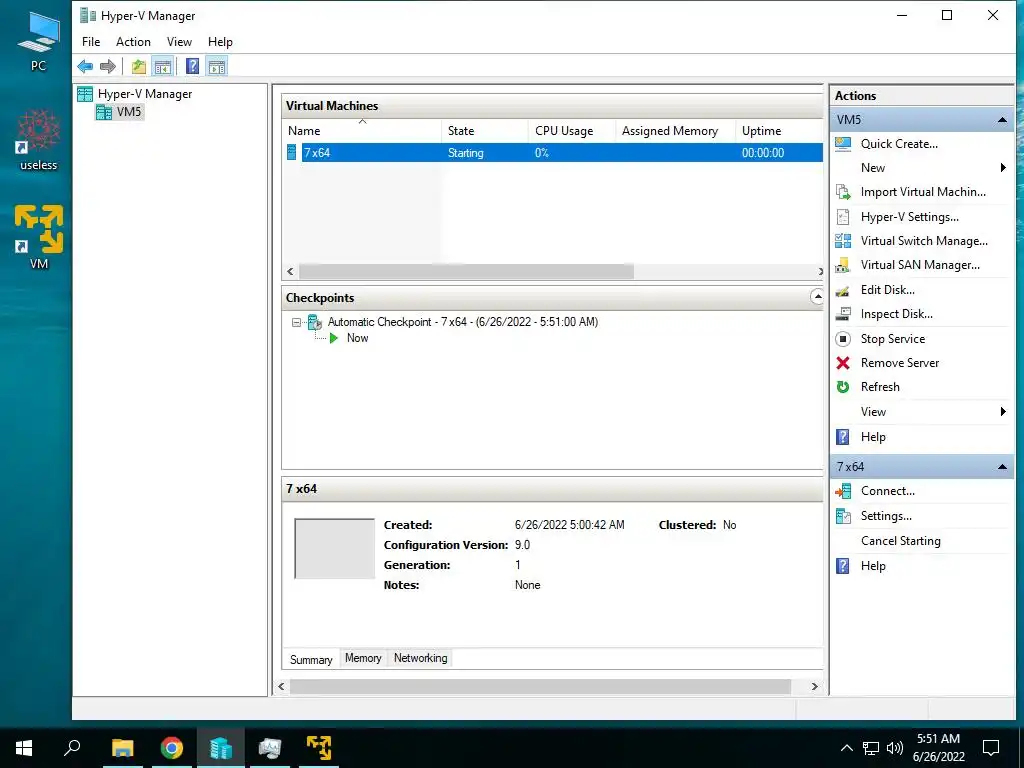Sort by the CPU Usage column header
The image size is (1024, 768).
point(571,131)
